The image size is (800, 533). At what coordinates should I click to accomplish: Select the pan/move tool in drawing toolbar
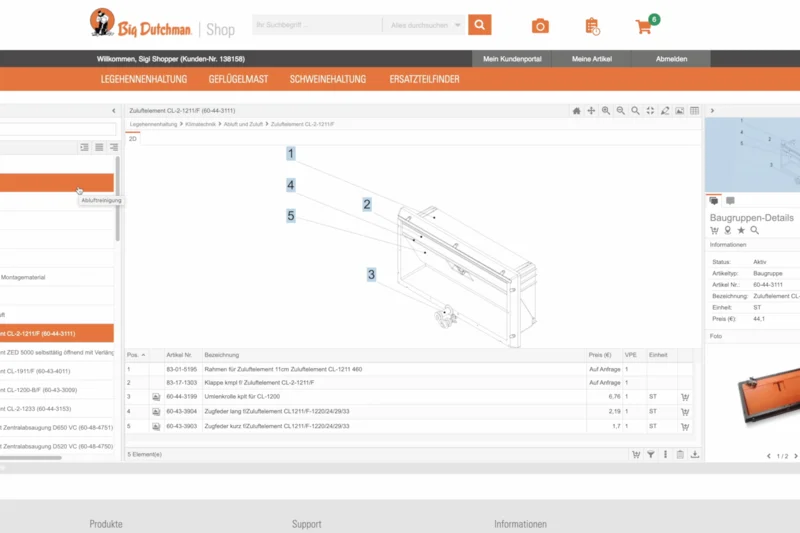[x=591, y=111]
